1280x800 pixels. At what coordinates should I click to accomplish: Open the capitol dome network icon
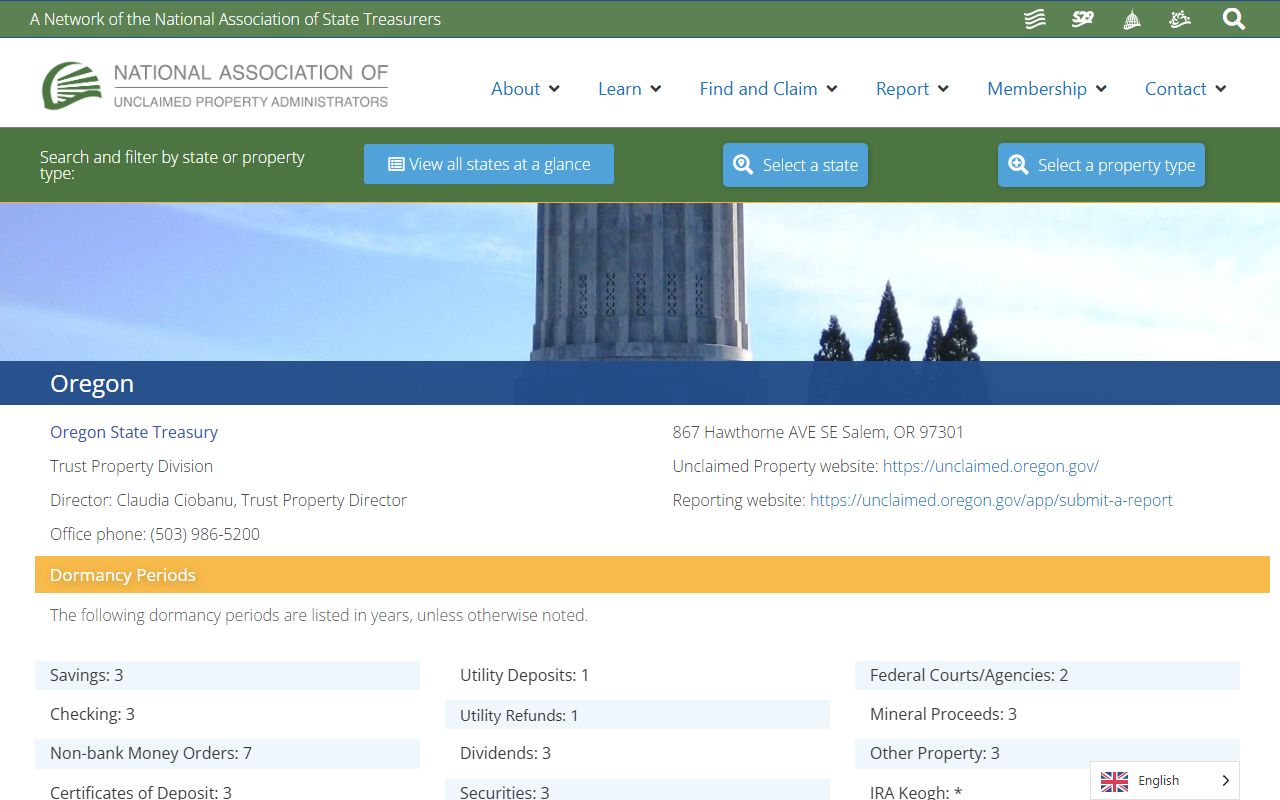(x=1132, y=19)
